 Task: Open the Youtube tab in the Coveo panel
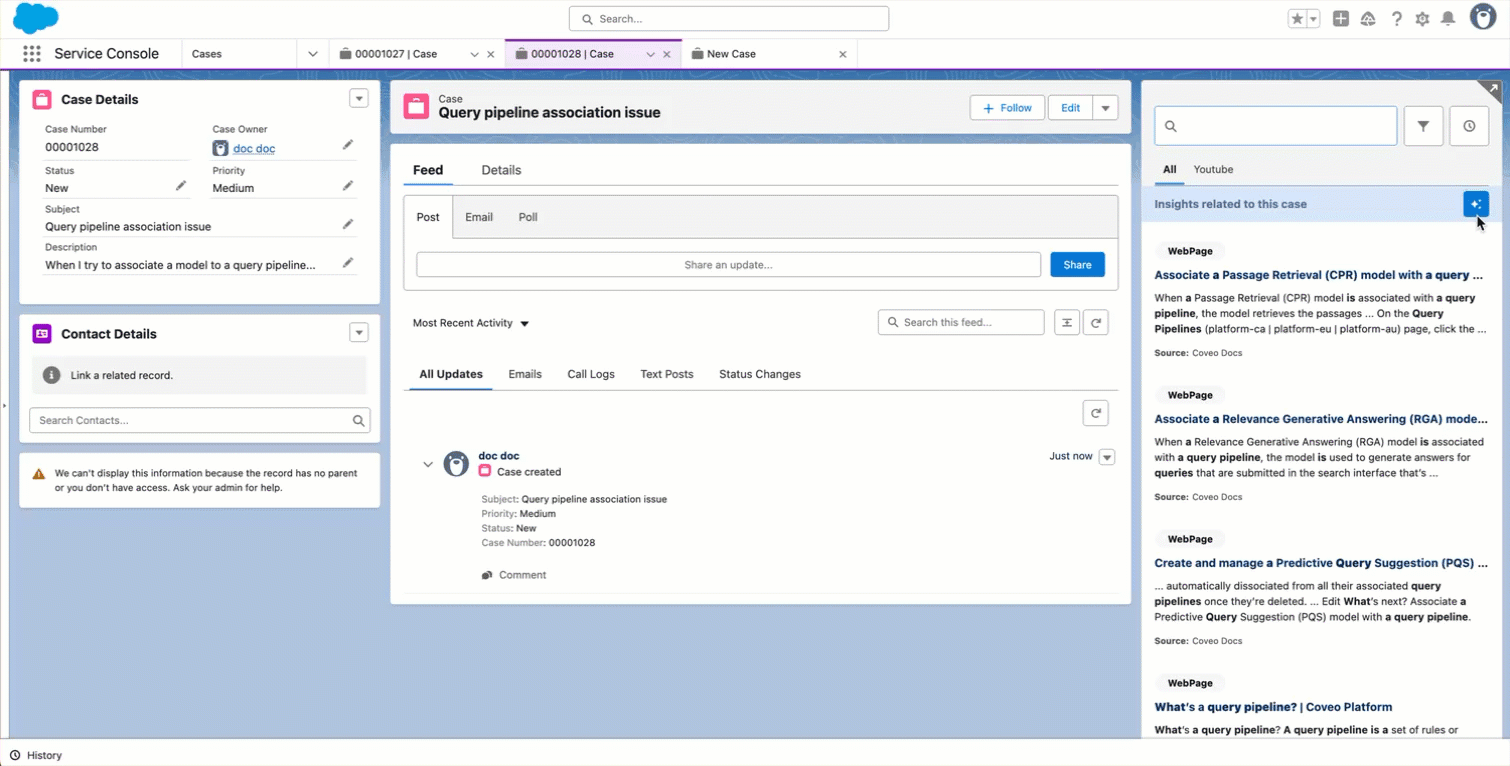pos(1213,170)
